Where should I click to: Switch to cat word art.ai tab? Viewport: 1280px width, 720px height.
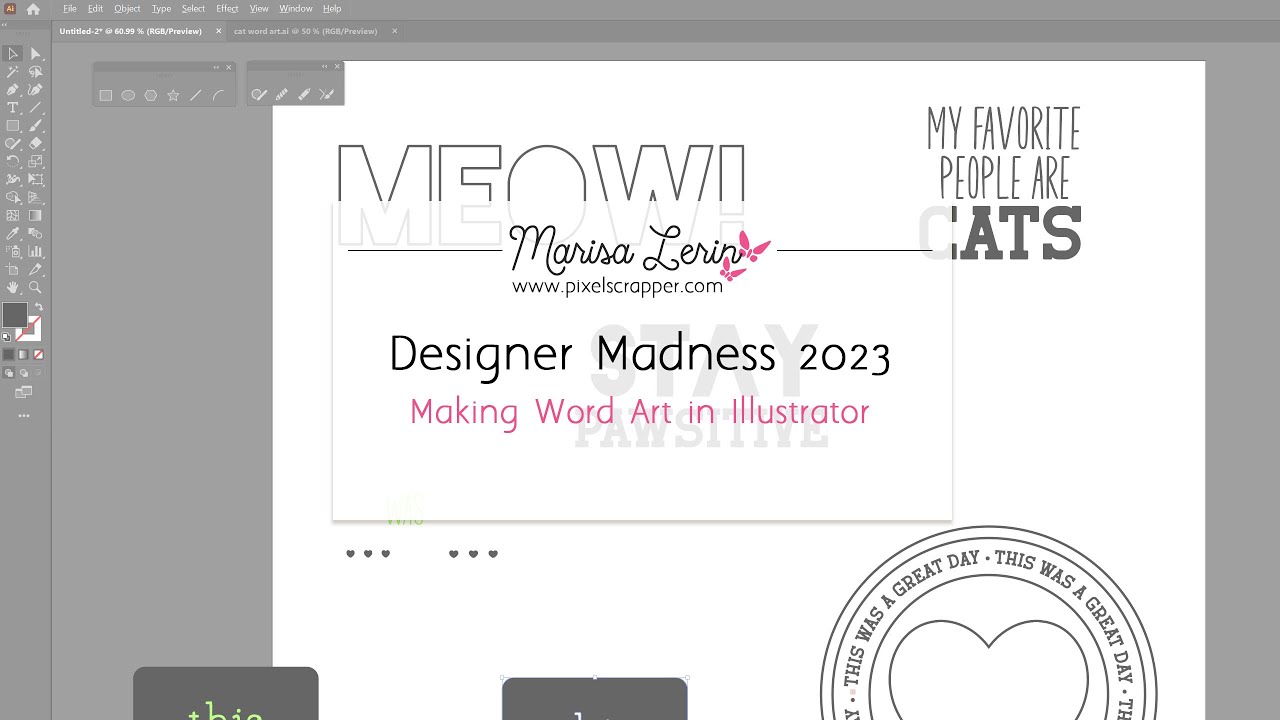coord(305,31)
